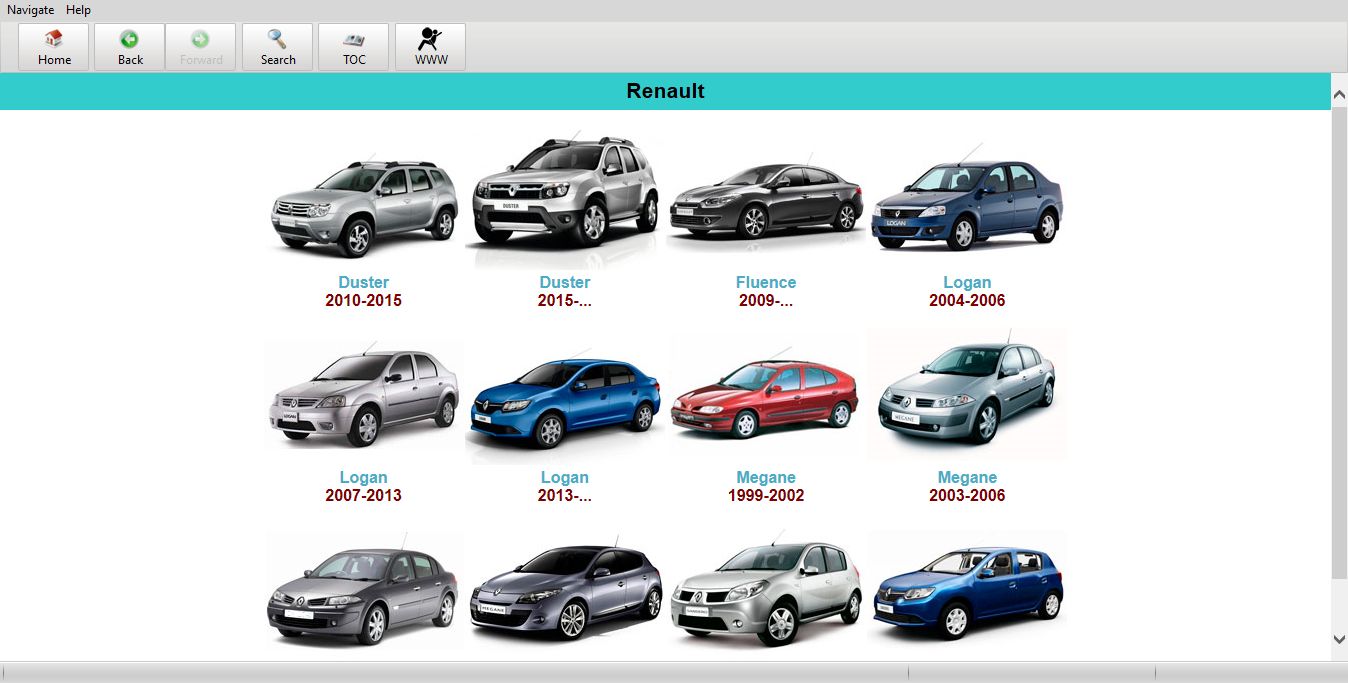Click the 2015-... year text under Duster
This screenshot has width=1348, height=683.
565,300
